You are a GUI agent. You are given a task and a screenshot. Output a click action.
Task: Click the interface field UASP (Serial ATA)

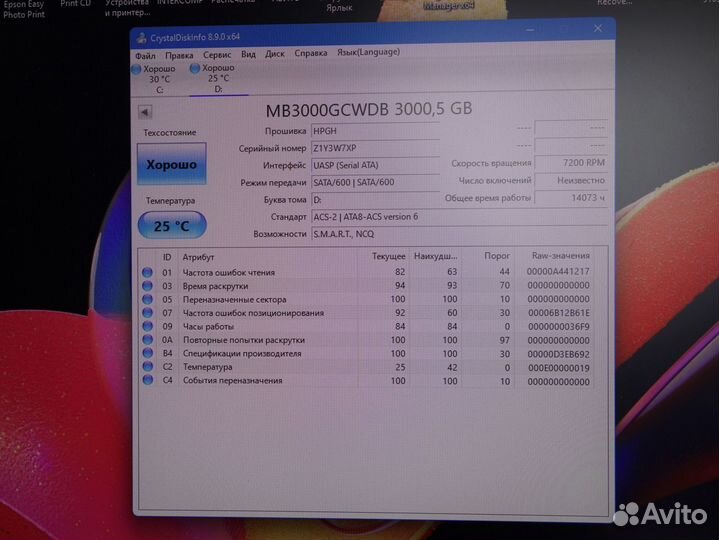click(375, 165)
